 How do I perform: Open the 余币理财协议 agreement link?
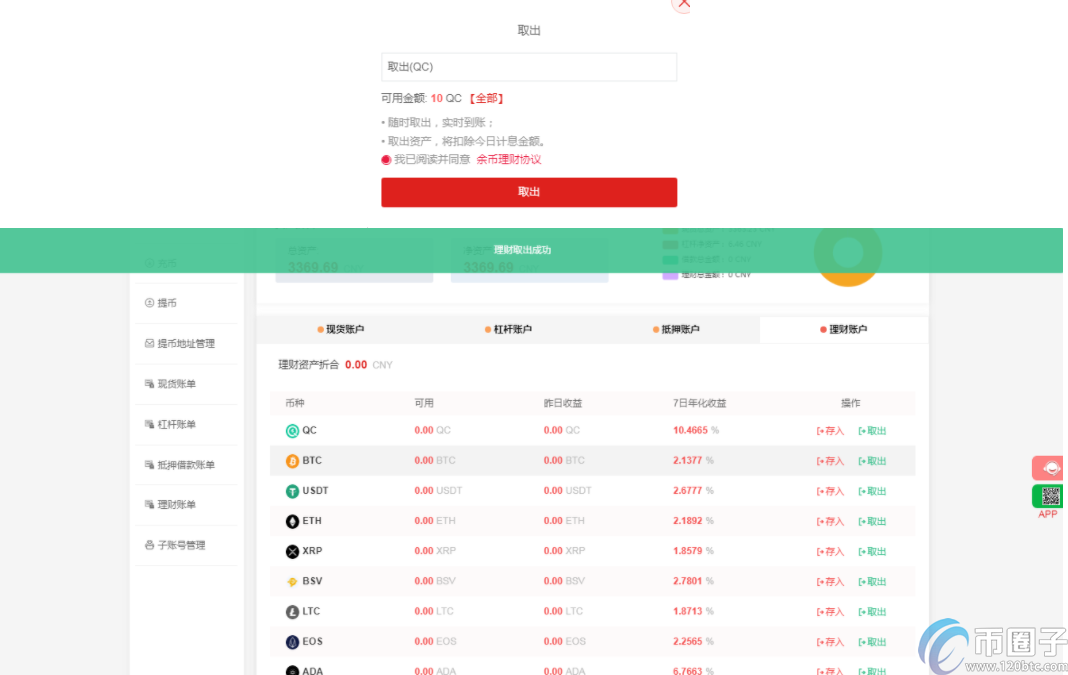pos(508,159)
